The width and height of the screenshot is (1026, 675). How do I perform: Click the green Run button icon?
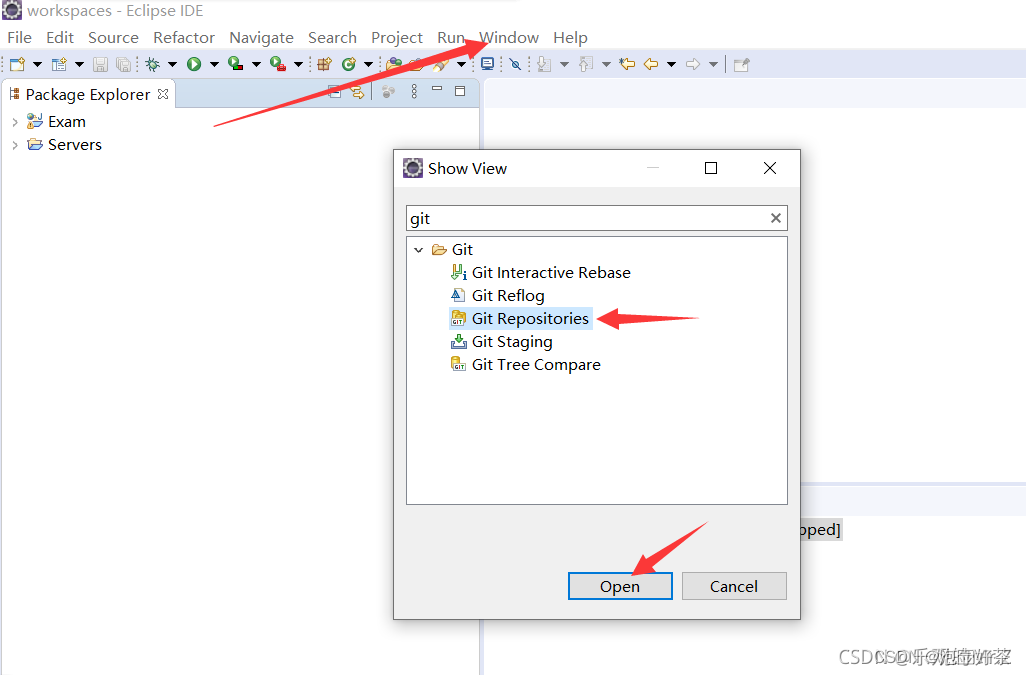194,64
